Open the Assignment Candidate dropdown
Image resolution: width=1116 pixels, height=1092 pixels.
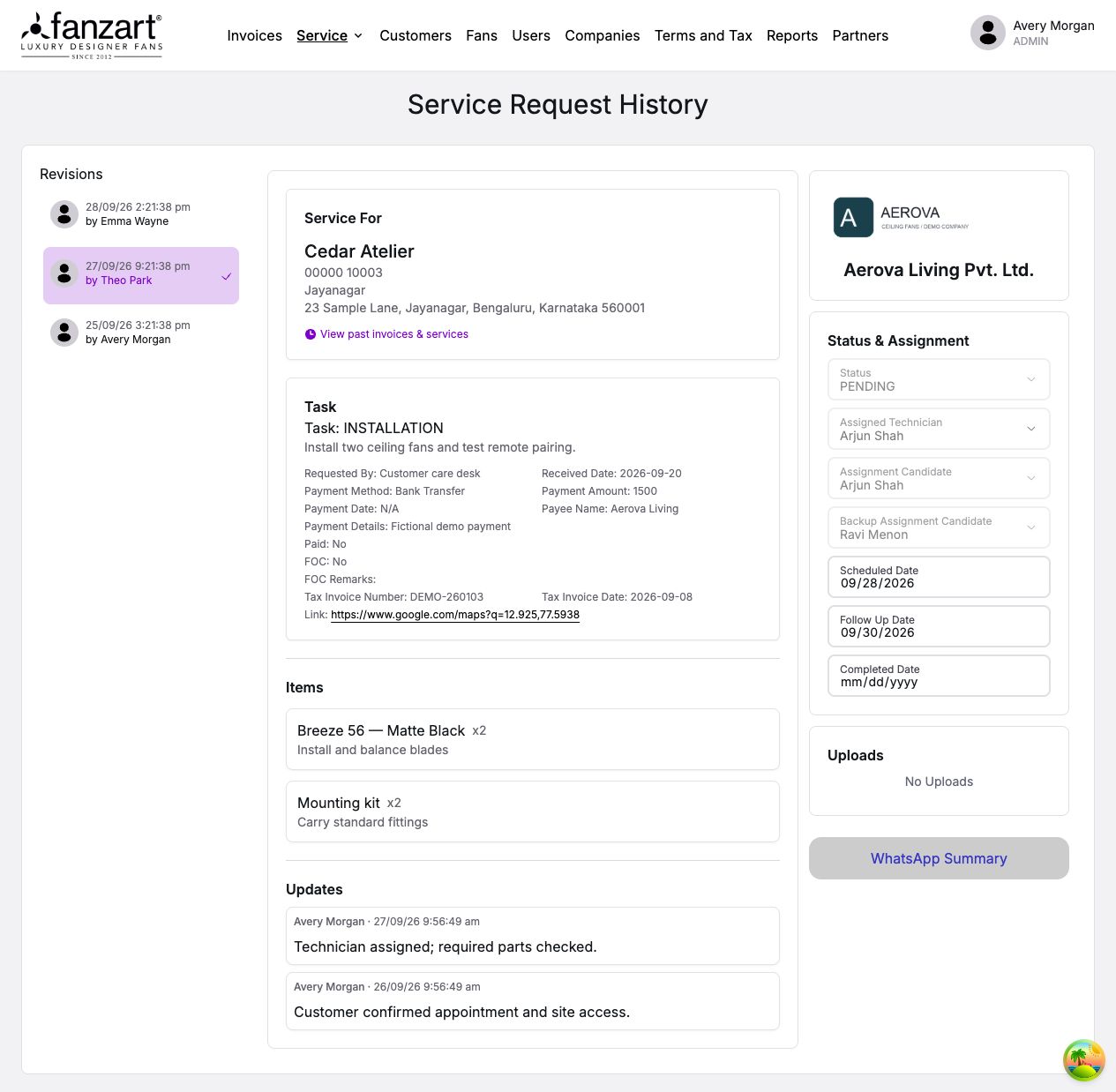pyautogui.click(x=939, y=478)
